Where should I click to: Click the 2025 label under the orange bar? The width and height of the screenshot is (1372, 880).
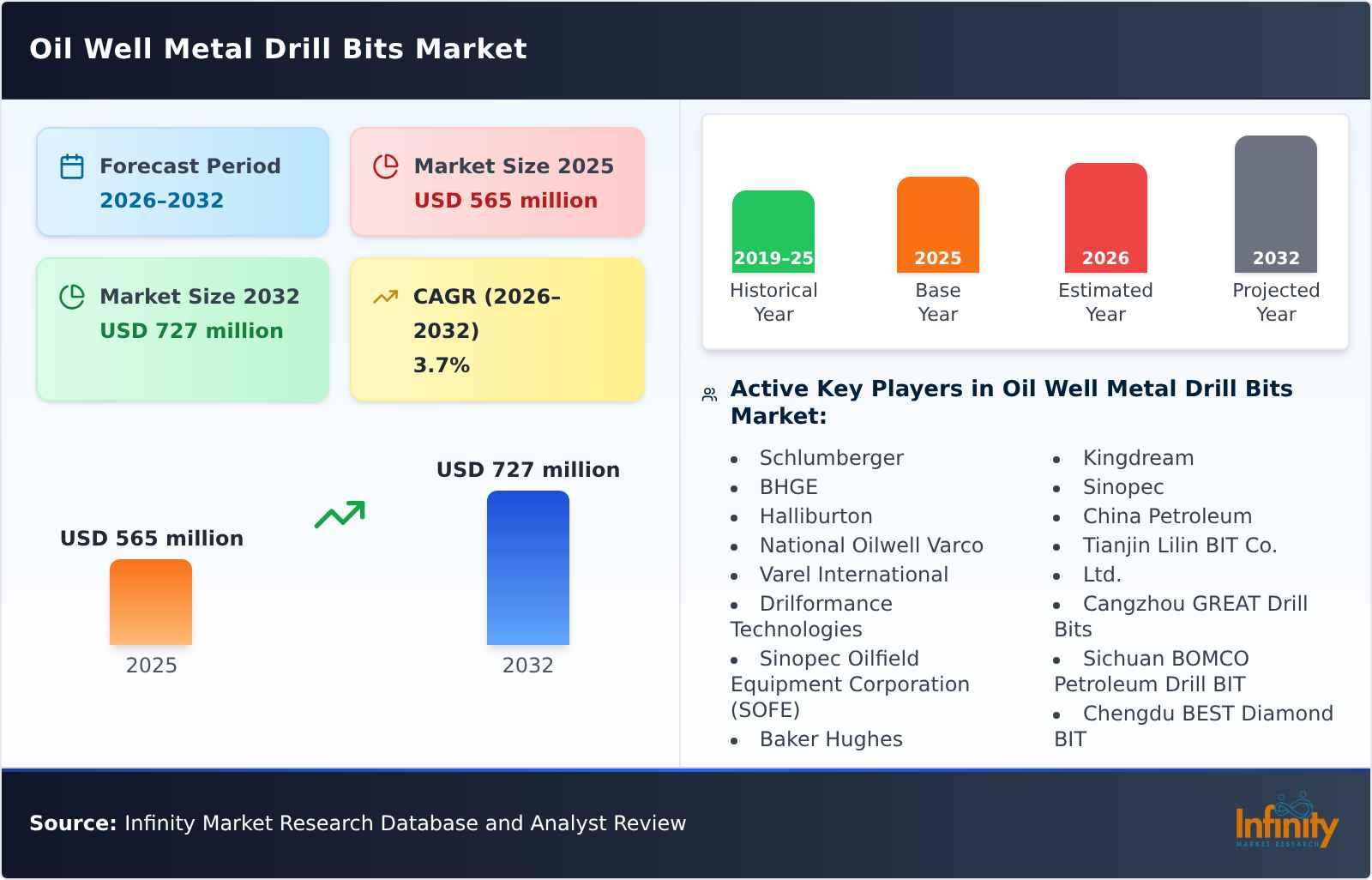[x=151, y=666]
